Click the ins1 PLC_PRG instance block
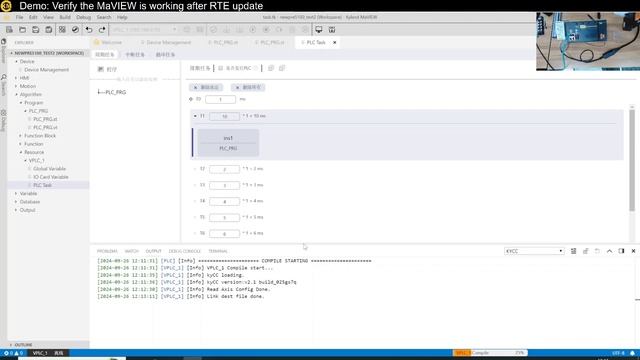This screenshot has width=640, height=360. pyautogui.click(x=228, y=143)
